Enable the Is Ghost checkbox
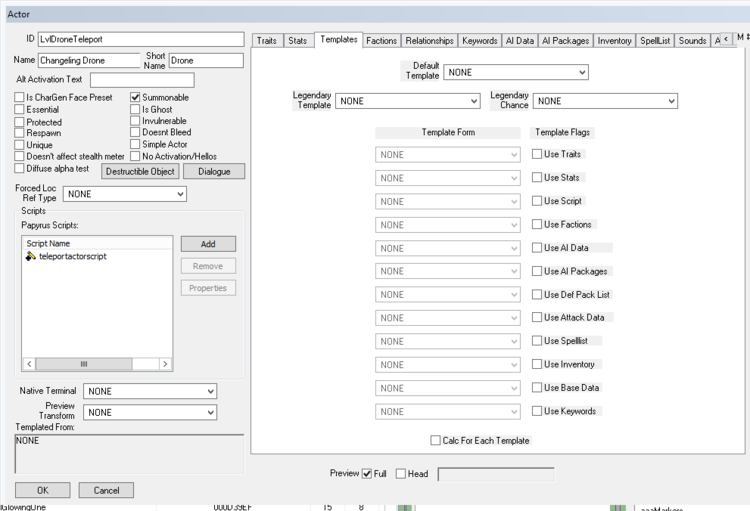 coord(135,109)
